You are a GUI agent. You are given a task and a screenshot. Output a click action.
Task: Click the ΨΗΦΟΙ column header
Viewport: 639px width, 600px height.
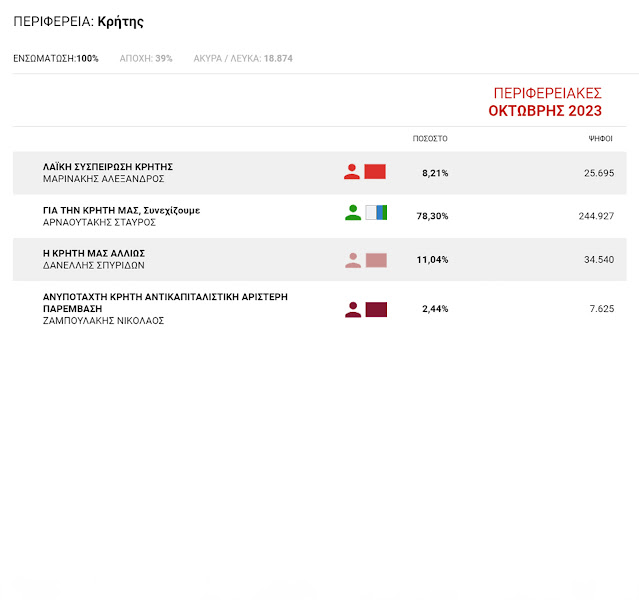coord(600,139)
